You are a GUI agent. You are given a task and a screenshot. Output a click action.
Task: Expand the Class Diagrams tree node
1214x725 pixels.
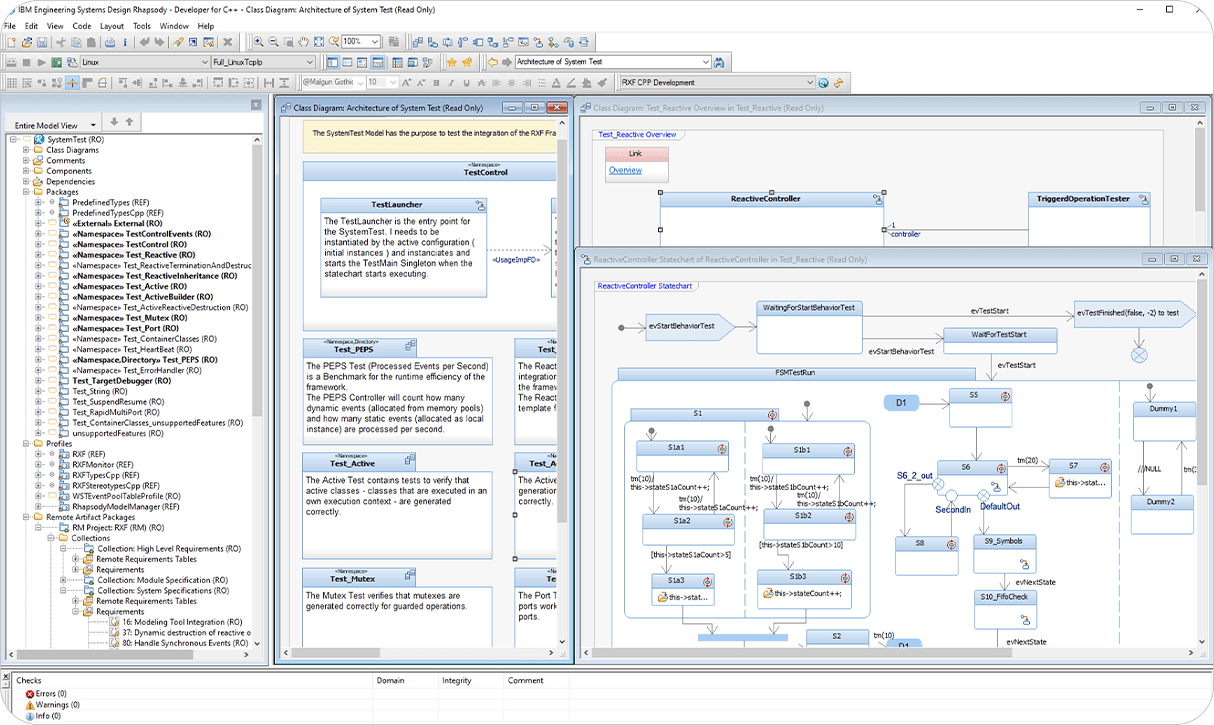click(x=26, y=150)
